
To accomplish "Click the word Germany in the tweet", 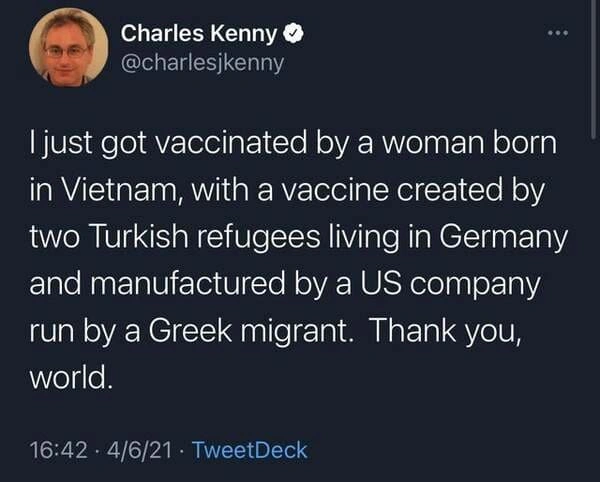I will point(504,238).
